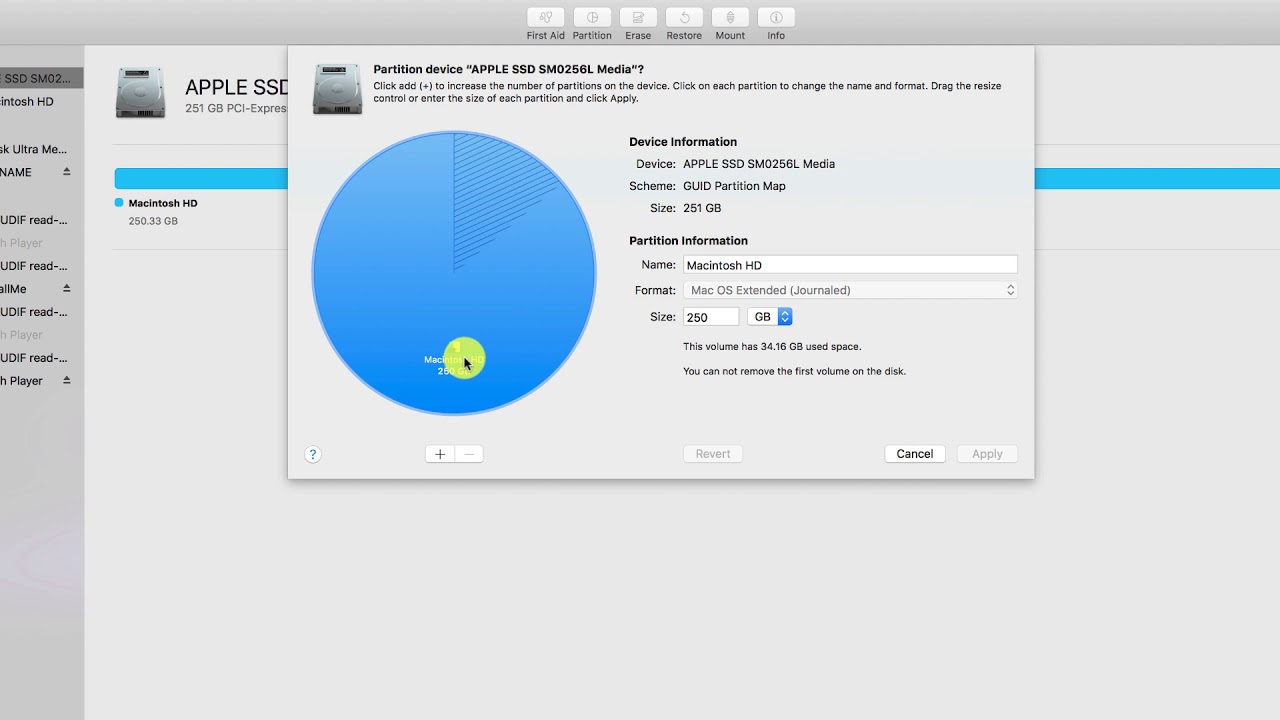Select intosh HD volume in sidebar
The height and width of the screenshot is (720, 1280).
[41, 102]
